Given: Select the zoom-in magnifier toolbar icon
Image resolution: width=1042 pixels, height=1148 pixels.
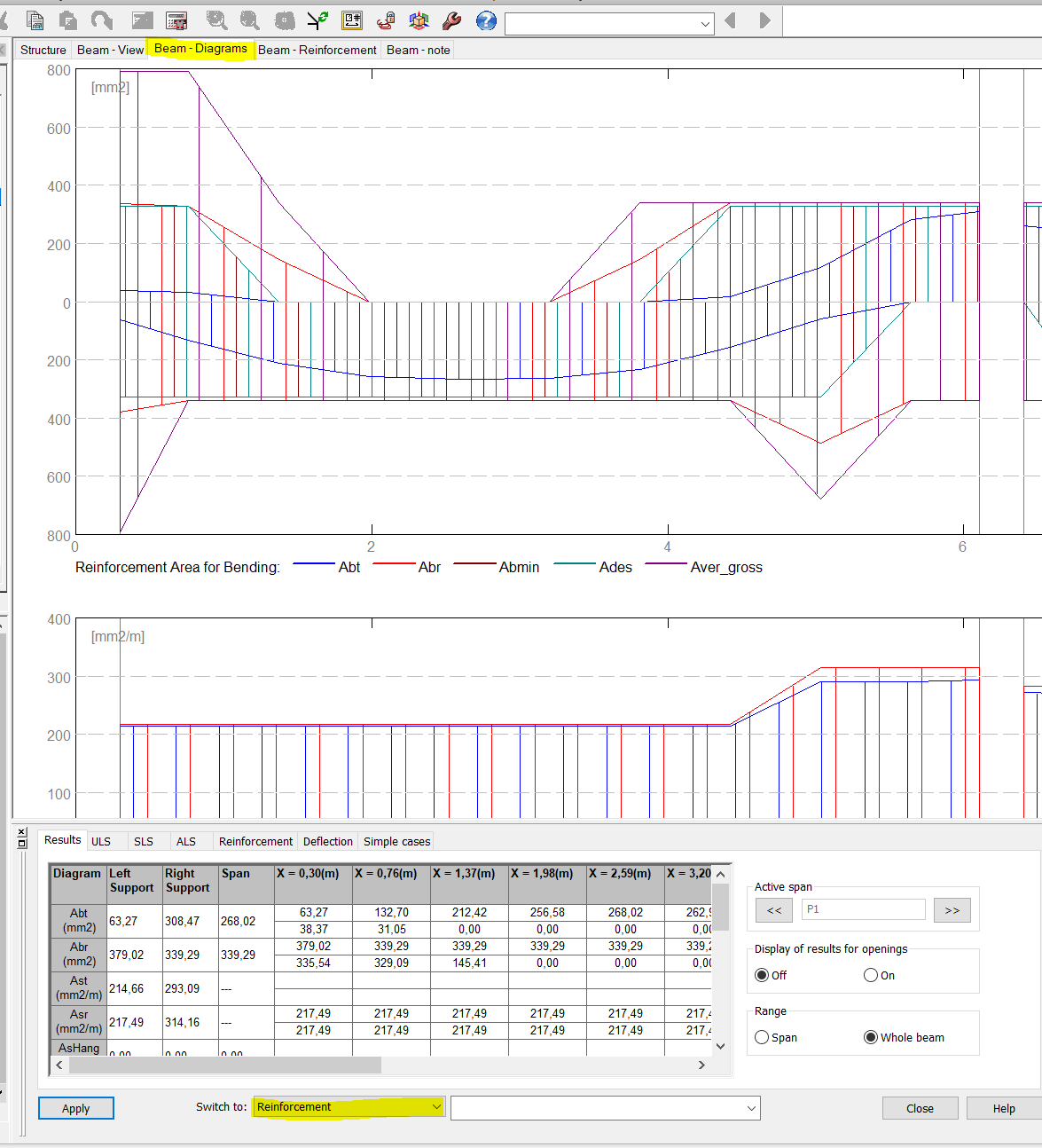Looking at the screenshot, I should [x=215, y=20].
